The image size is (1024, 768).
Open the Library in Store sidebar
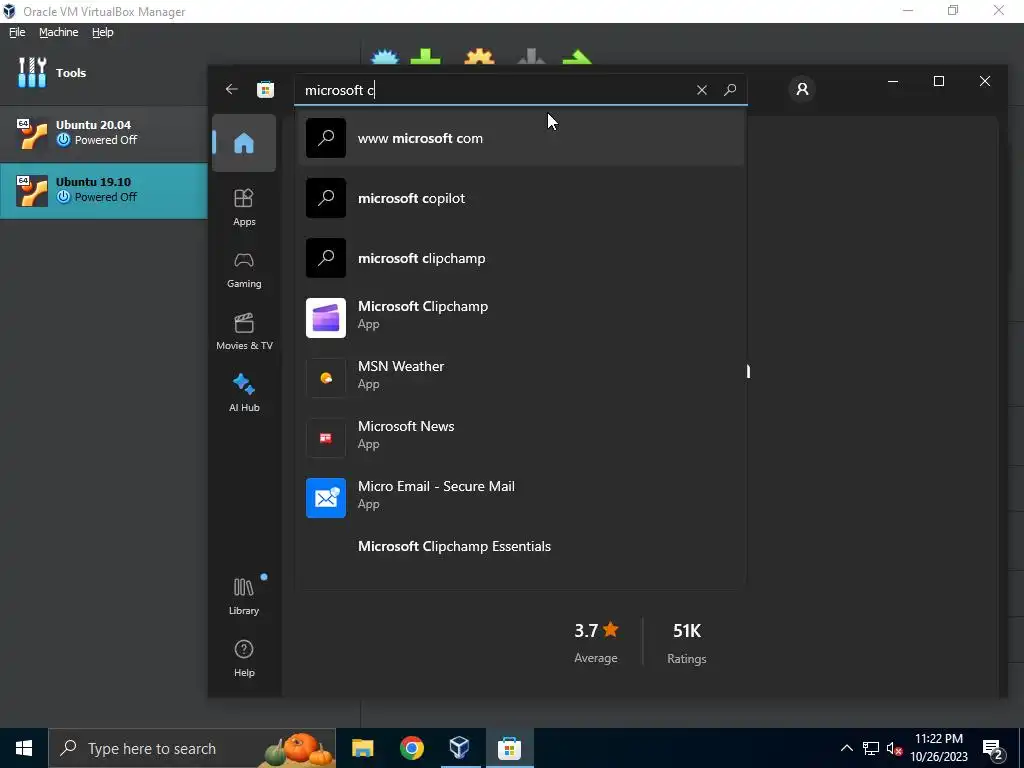click(244, 596)
